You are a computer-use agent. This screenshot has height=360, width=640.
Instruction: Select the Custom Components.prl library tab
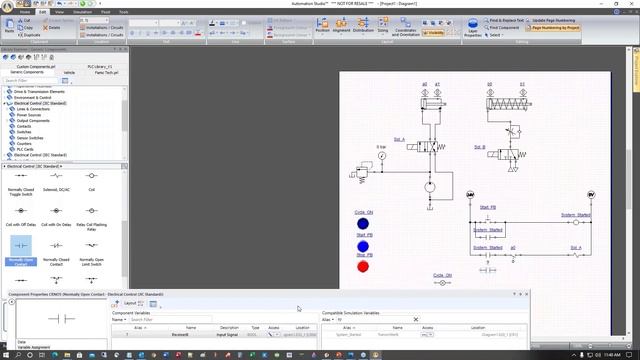pos(36,67)
